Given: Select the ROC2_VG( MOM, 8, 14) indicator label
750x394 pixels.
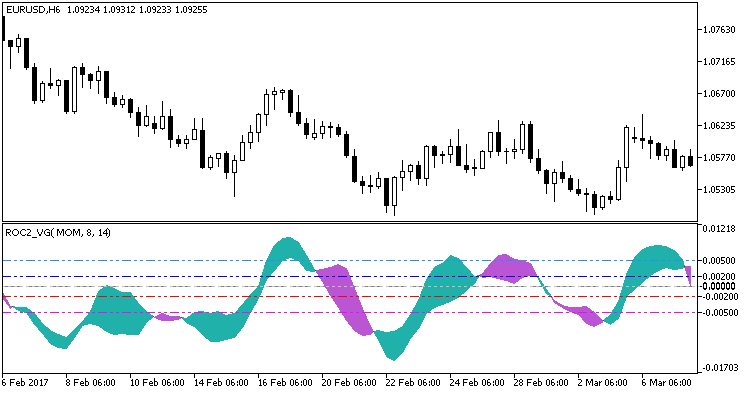Looking at the screenshot, I should (x=58, y=233).
